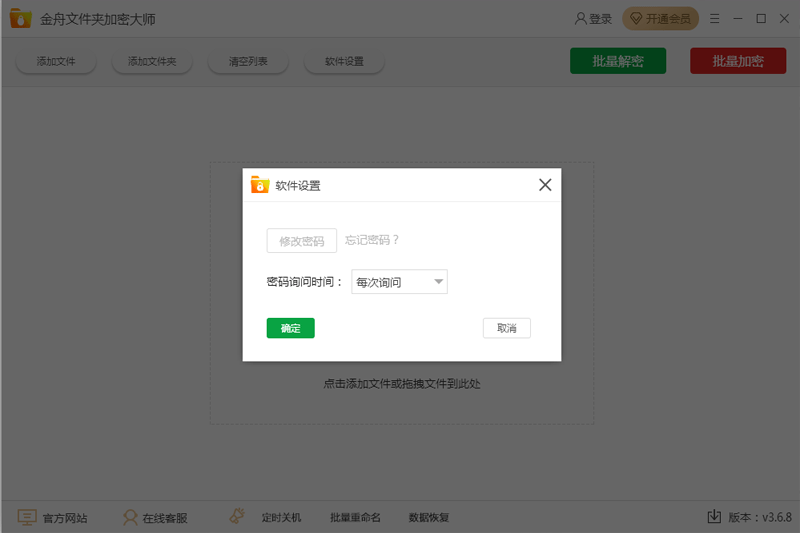Open the 定时关机 tool
Image resolution: width=800 pixels, height=533 pixels.
(x=281, y=518)
